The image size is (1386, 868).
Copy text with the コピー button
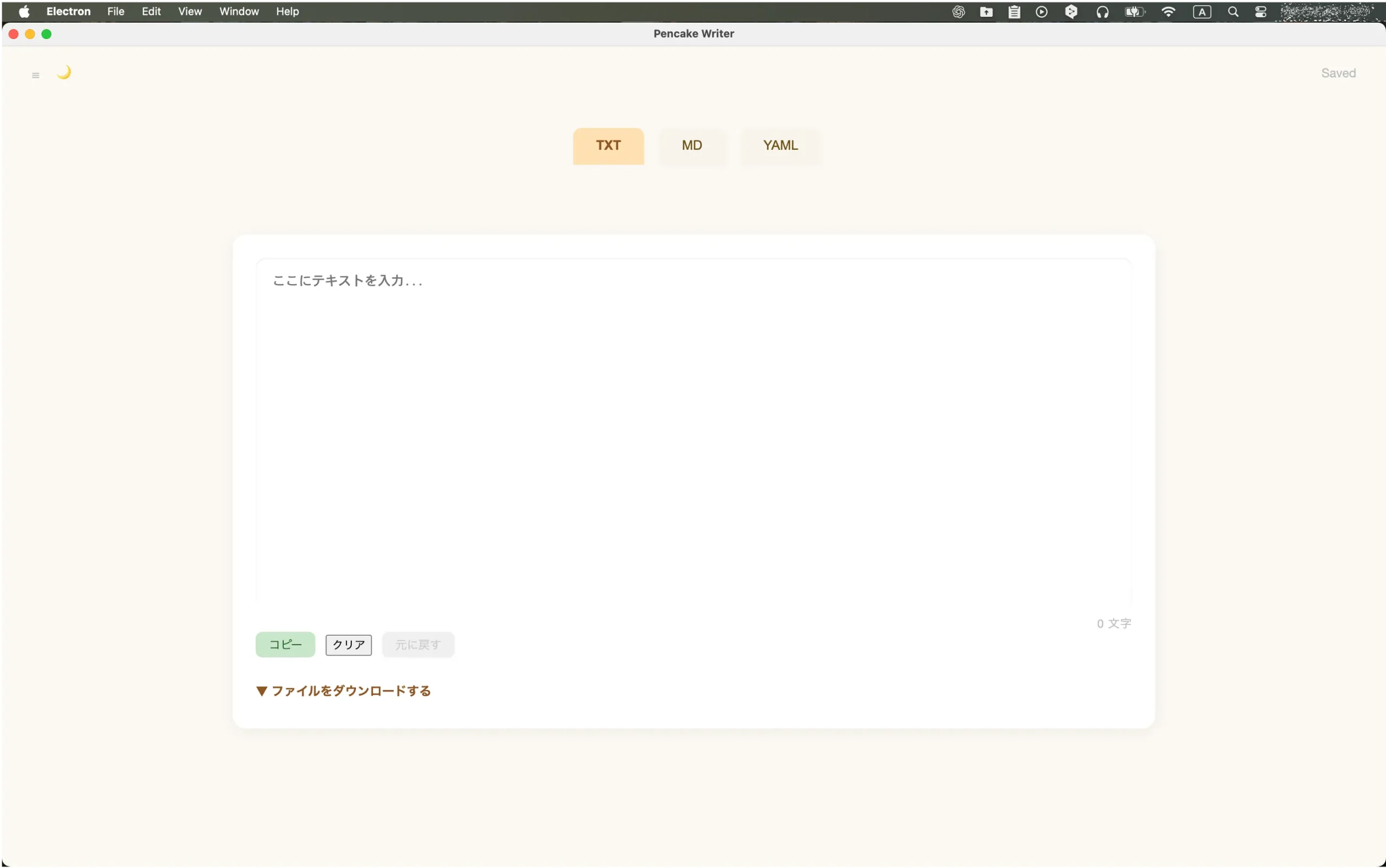[285, 645]
